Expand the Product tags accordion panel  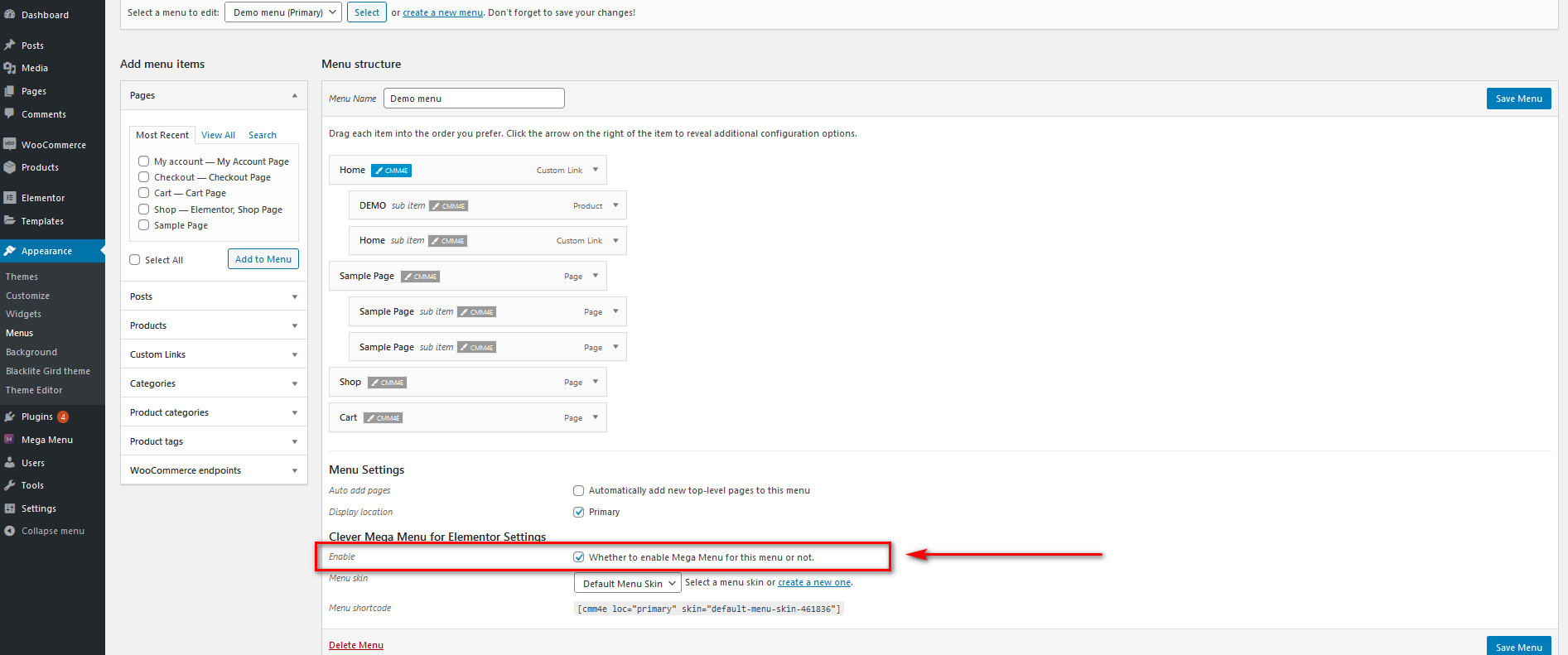click(x=214, y=441)
